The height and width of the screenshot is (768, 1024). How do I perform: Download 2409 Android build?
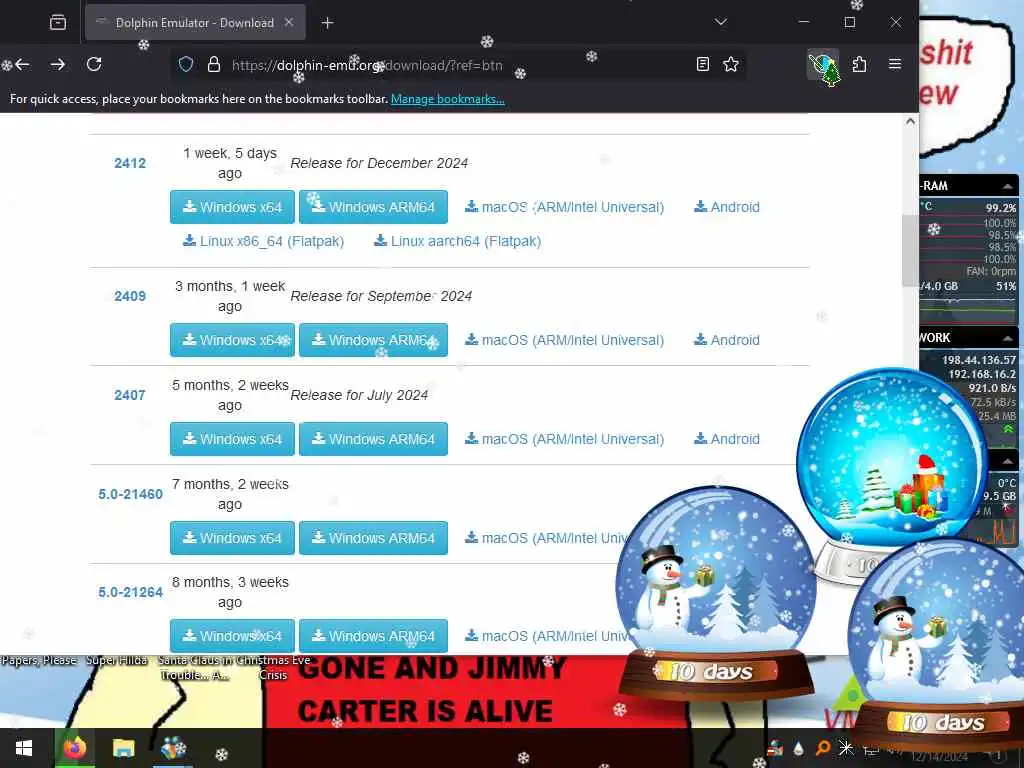[x=727, y=340]
